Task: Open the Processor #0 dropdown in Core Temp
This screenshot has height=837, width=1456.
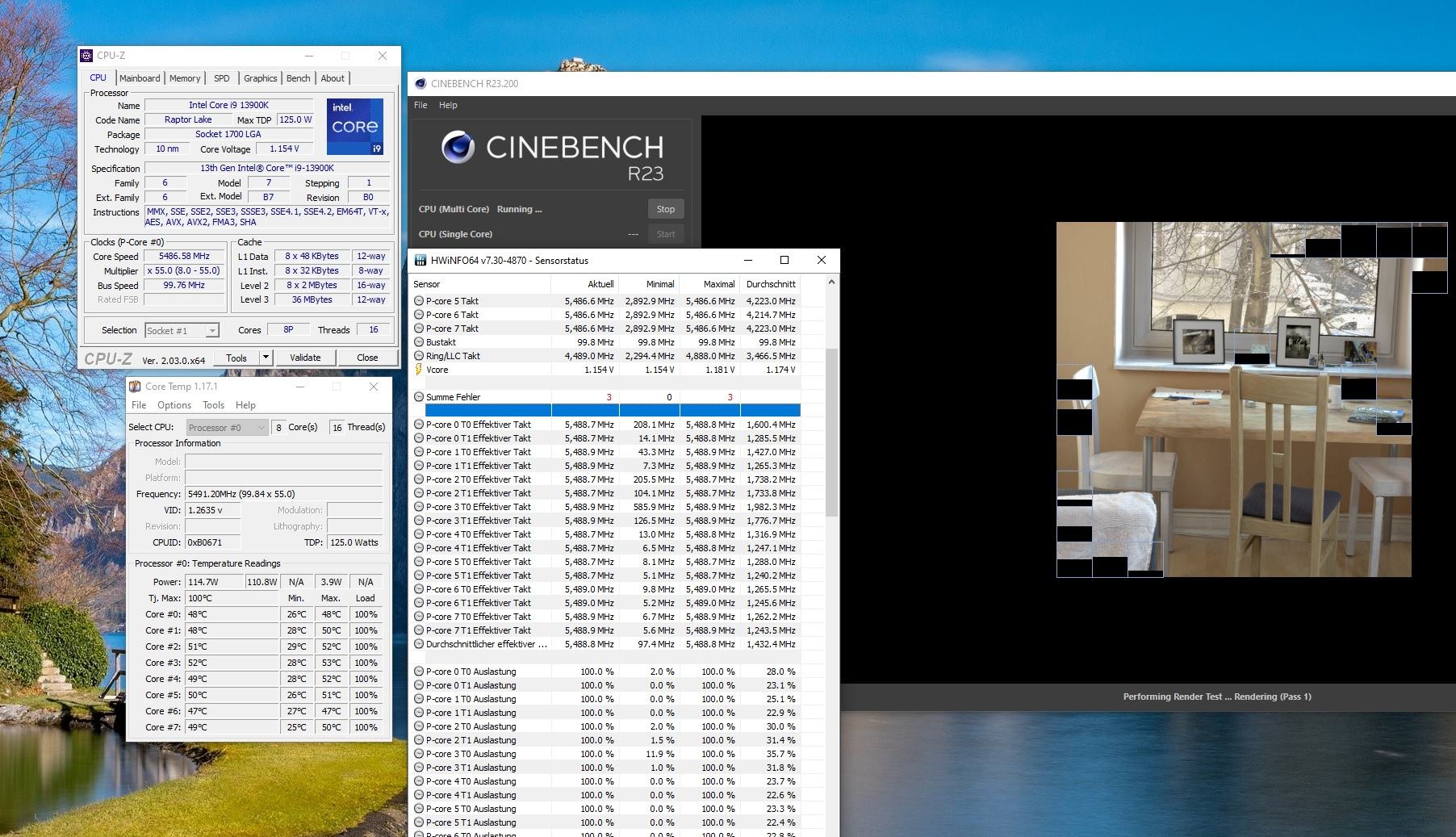Action: click(x=261, y=428)
